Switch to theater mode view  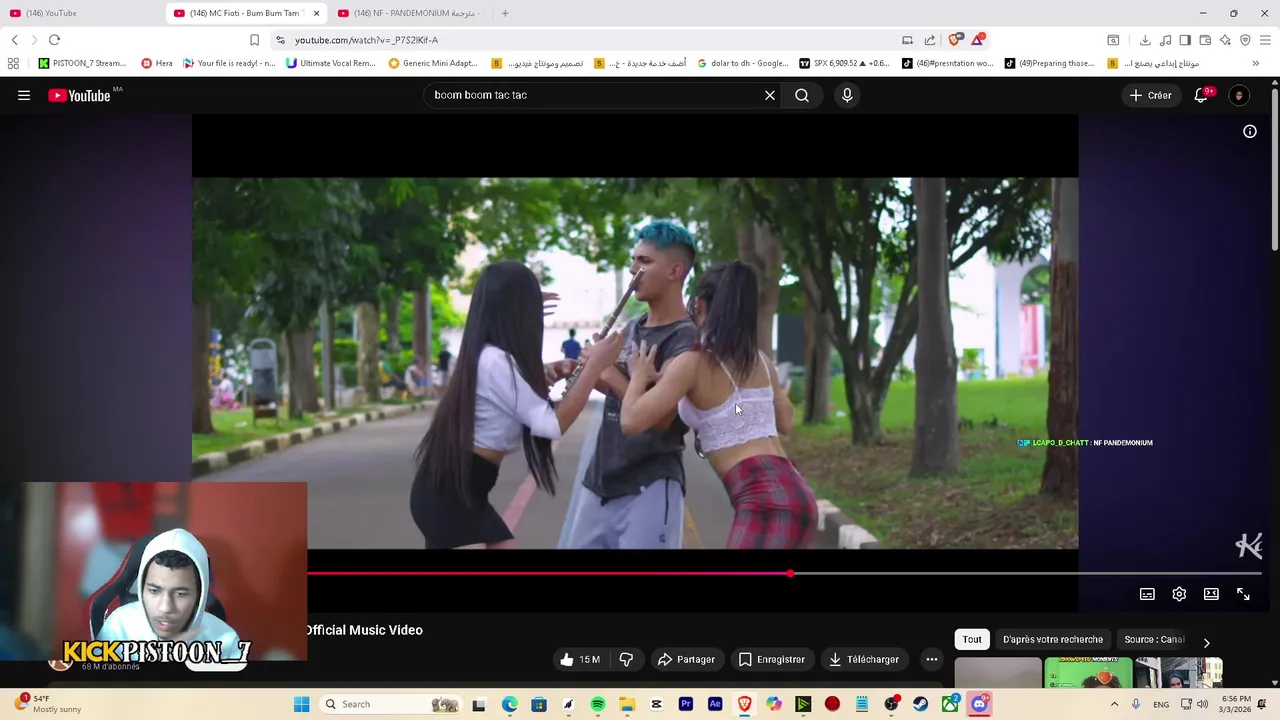pos(1211,594)
